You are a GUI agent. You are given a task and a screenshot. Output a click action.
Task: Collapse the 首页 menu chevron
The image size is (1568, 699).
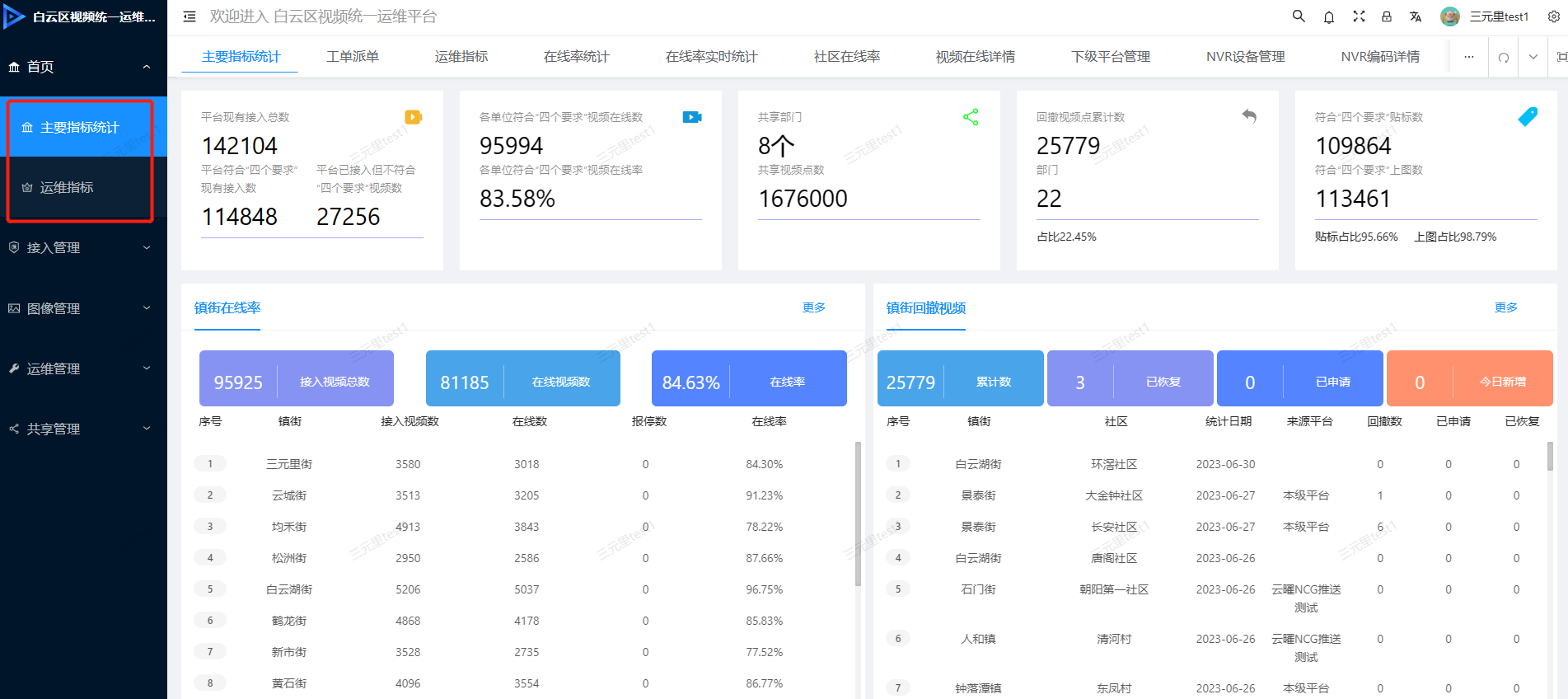(147, 67)
